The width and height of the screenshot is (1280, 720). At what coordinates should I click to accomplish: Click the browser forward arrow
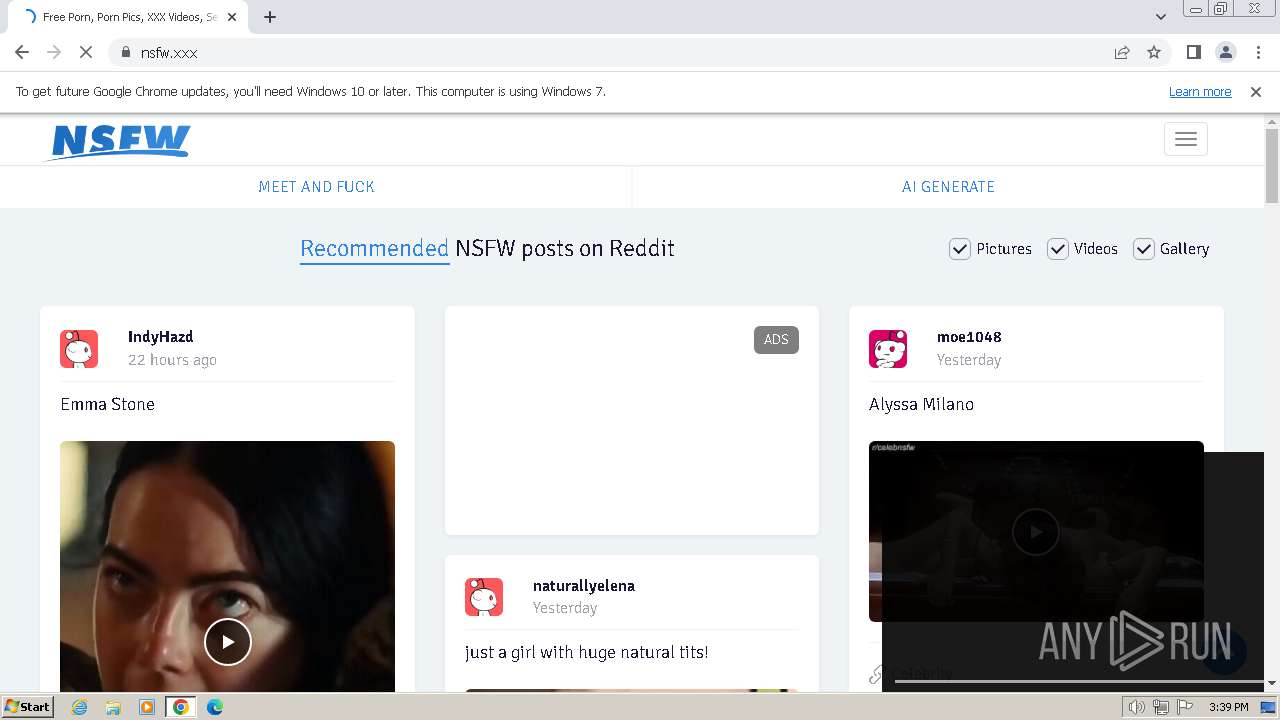pos(54,52)
